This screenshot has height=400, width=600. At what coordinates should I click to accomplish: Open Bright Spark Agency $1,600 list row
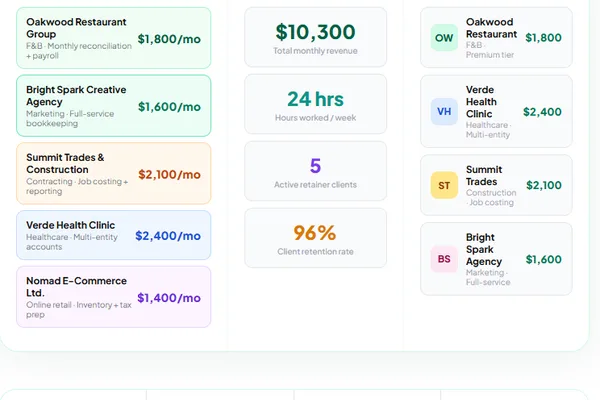point(496,259)
